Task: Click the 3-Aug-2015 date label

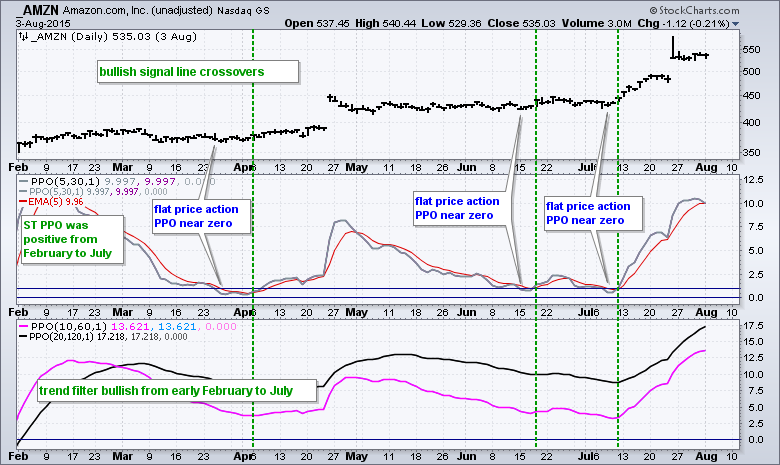Action: point(43,23)
